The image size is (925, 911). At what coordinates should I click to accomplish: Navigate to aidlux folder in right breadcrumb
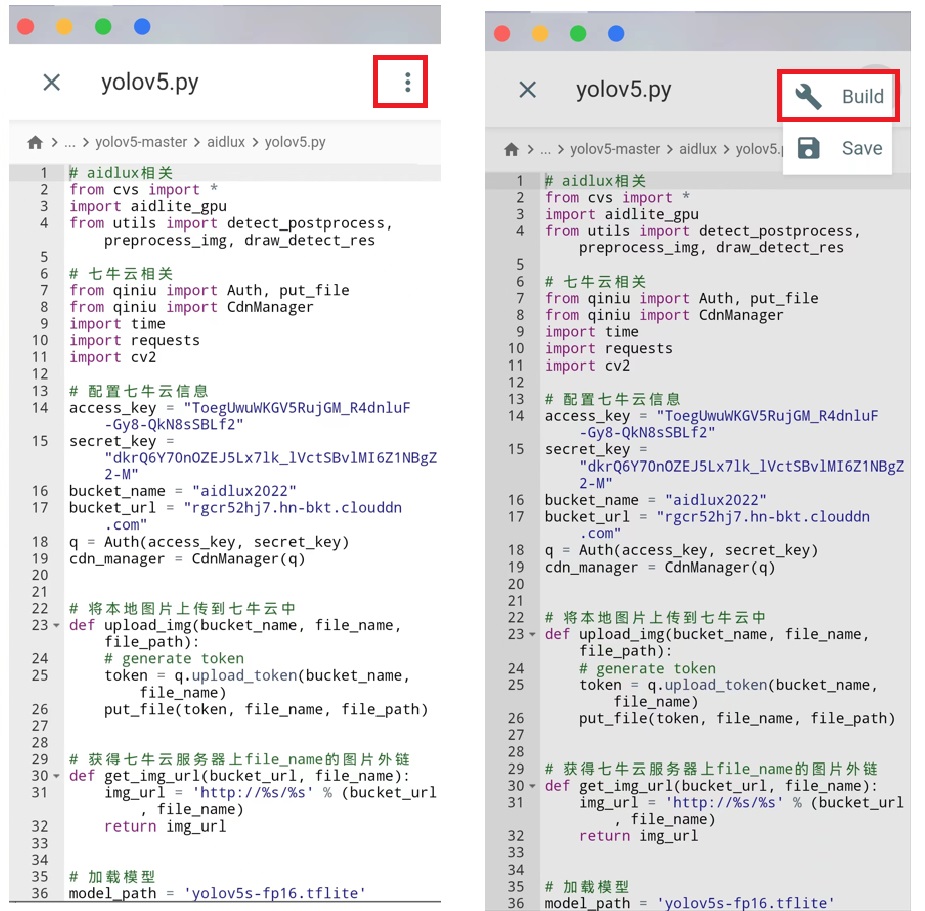point(699,149)
